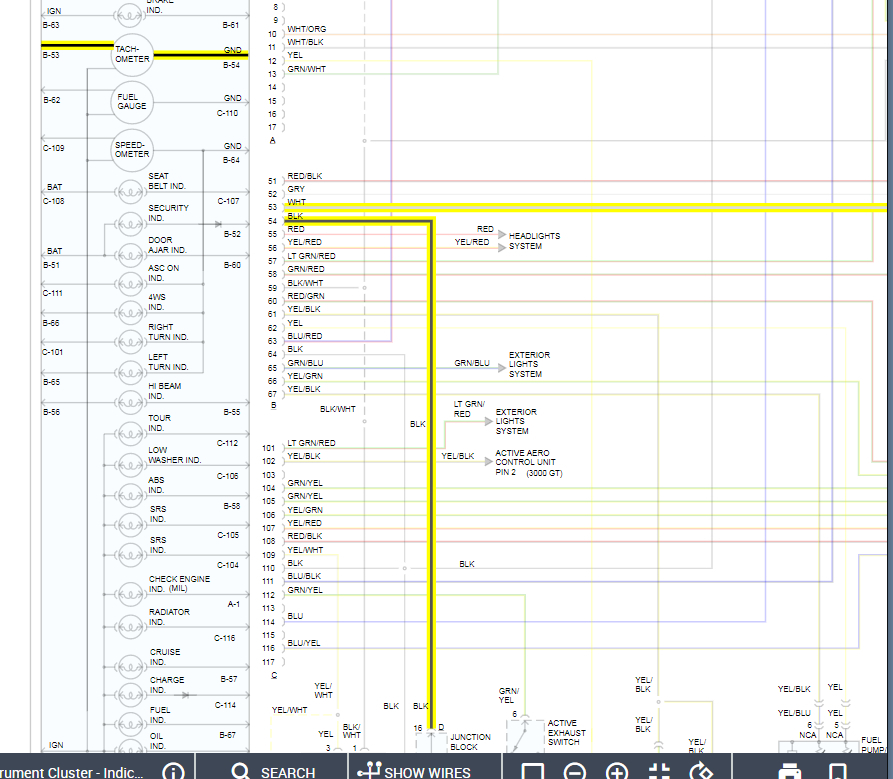This screenshot has width=893, height=779.
Task: Select the BLU/YEL wire label at pin 116
Action: [x=304, y=643]
